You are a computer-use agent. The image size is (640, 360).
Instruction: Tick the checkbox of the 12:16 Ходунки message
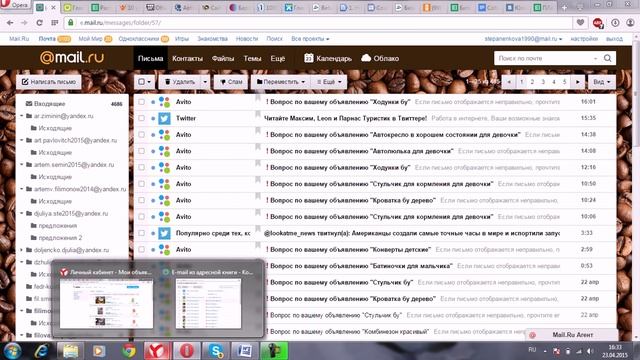tap(141, 167)
